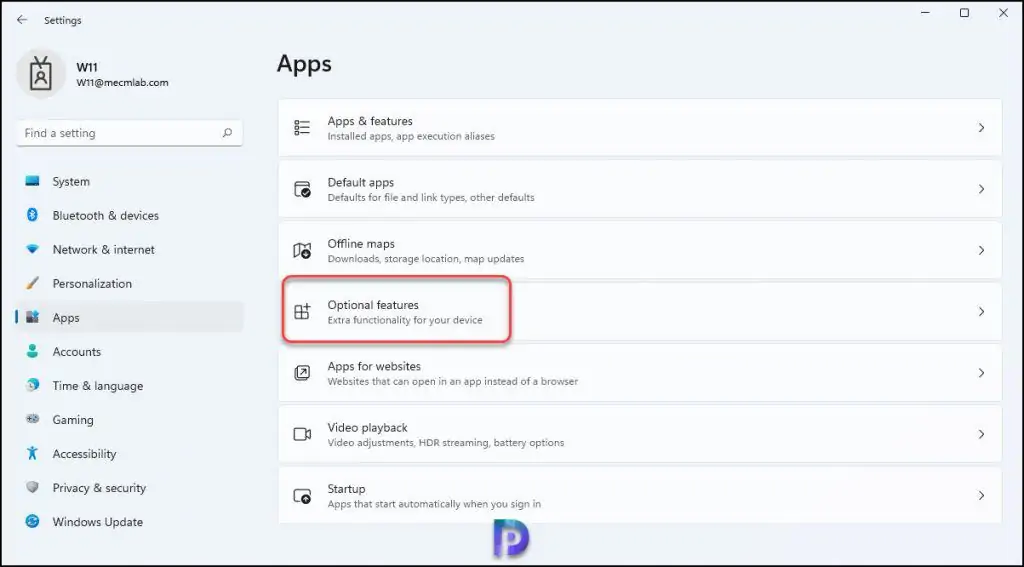Select Personalization in the sidebar
The image size is (1024, 567).
pos(129,284)
